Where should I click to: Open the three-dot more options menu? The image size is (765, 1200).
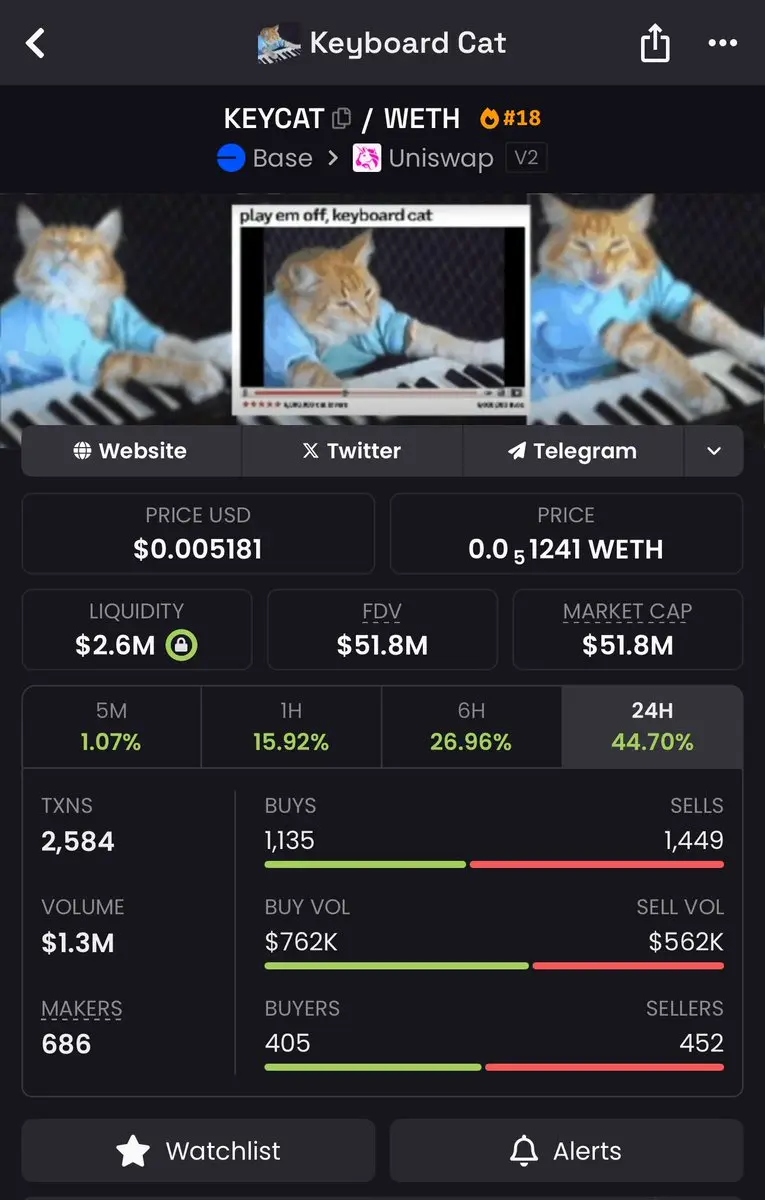point(722,43)
